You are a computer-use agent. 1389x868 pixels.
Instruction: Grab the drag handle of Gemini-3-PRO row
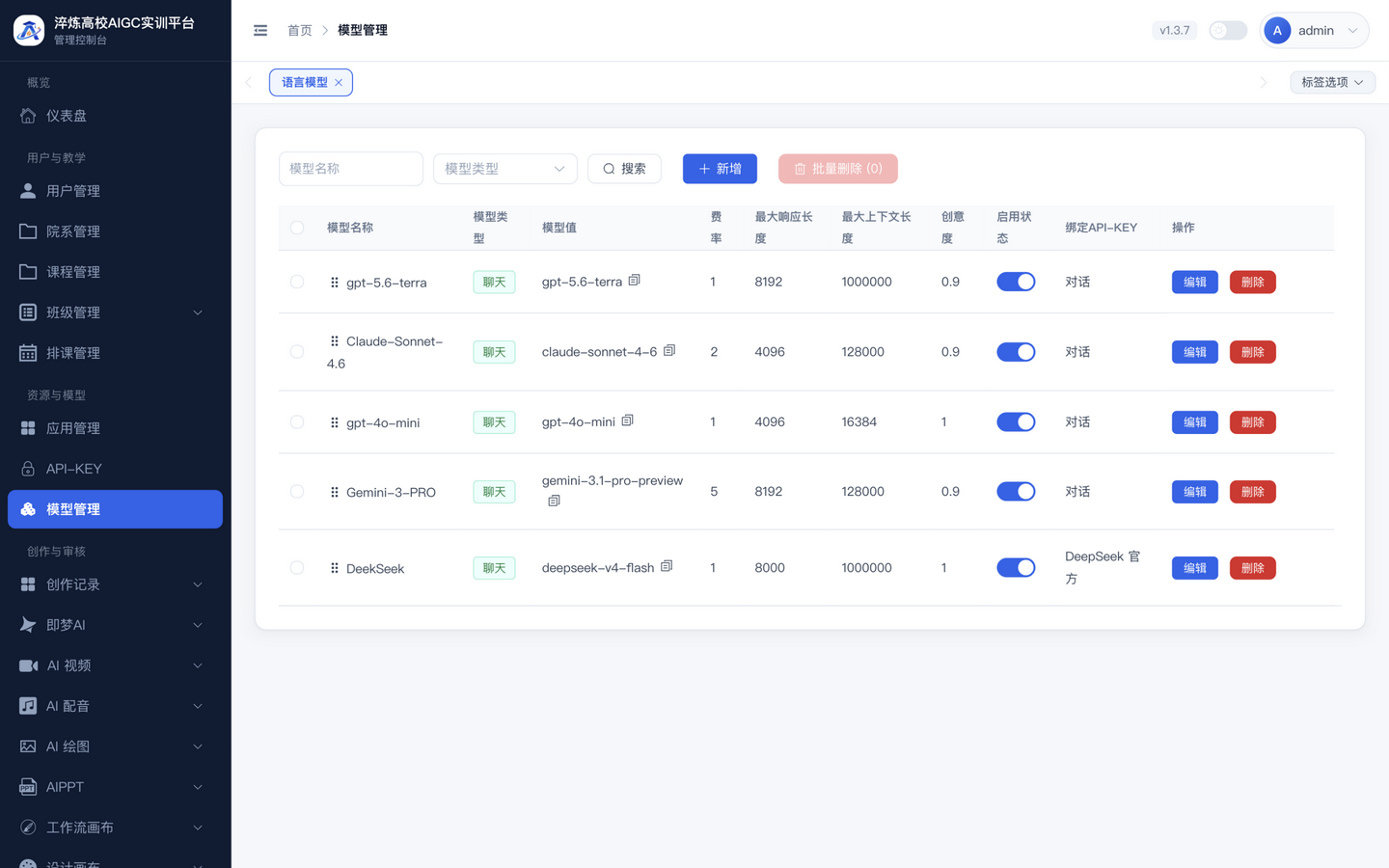tap(335, 492)
